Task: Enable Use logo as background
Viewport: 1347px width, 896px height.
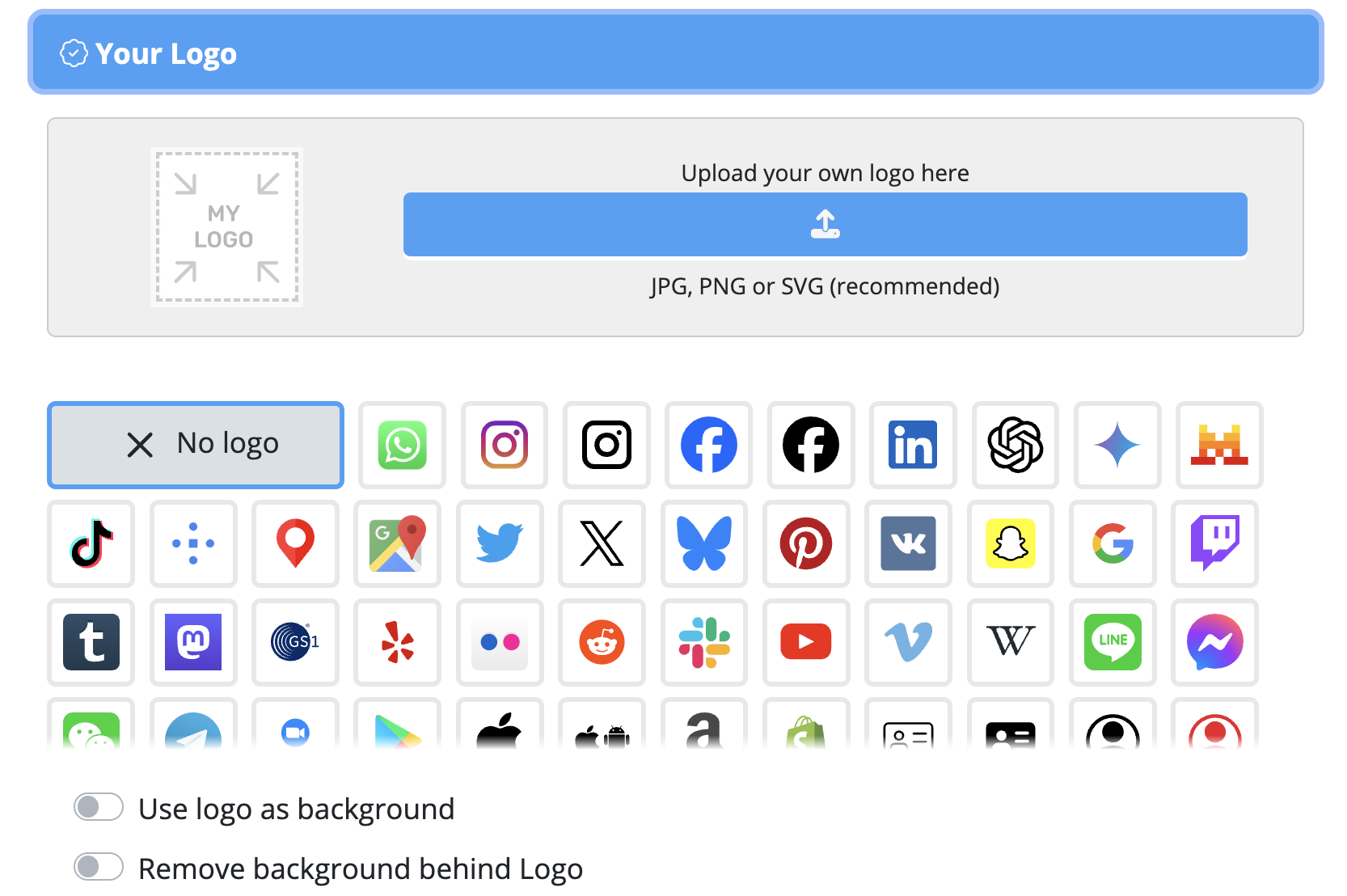Action: tap(99, 807)
